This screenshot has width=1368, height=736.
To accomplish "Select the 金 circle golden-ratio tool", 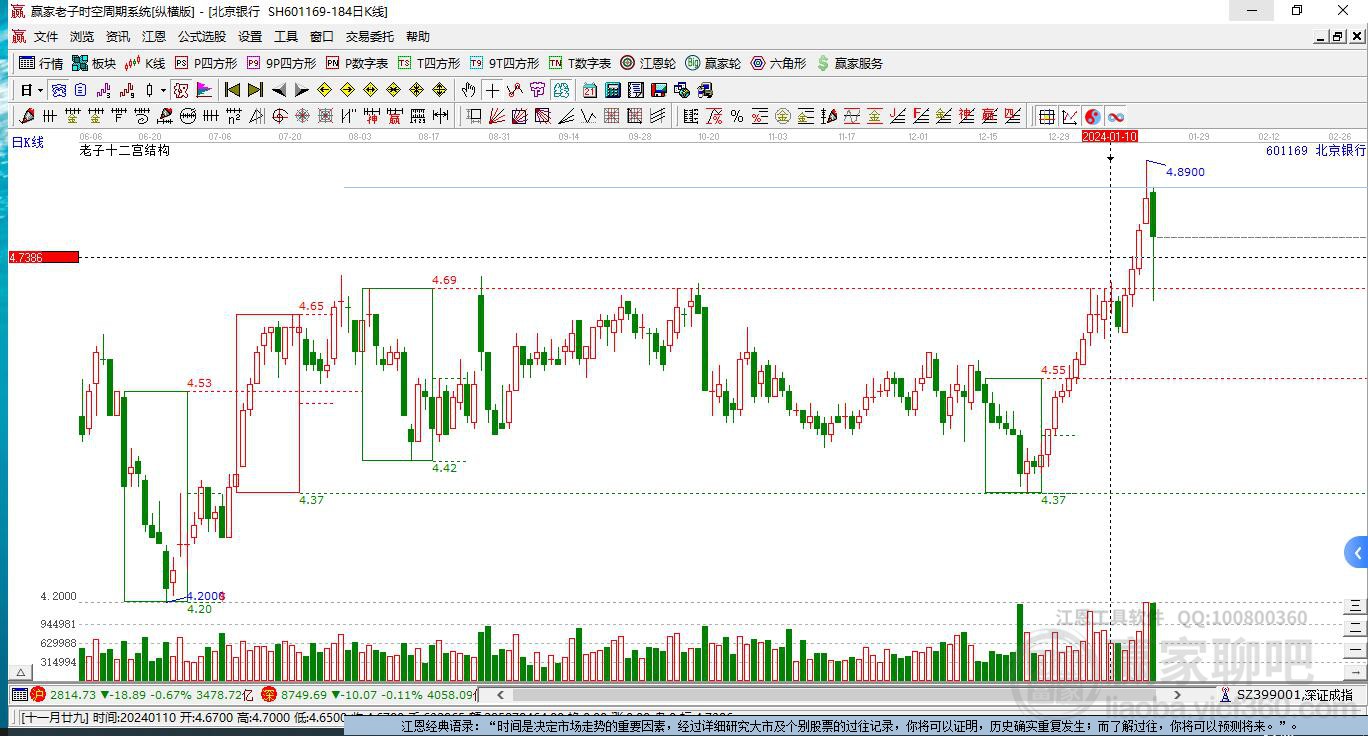I will pos(782,116).
